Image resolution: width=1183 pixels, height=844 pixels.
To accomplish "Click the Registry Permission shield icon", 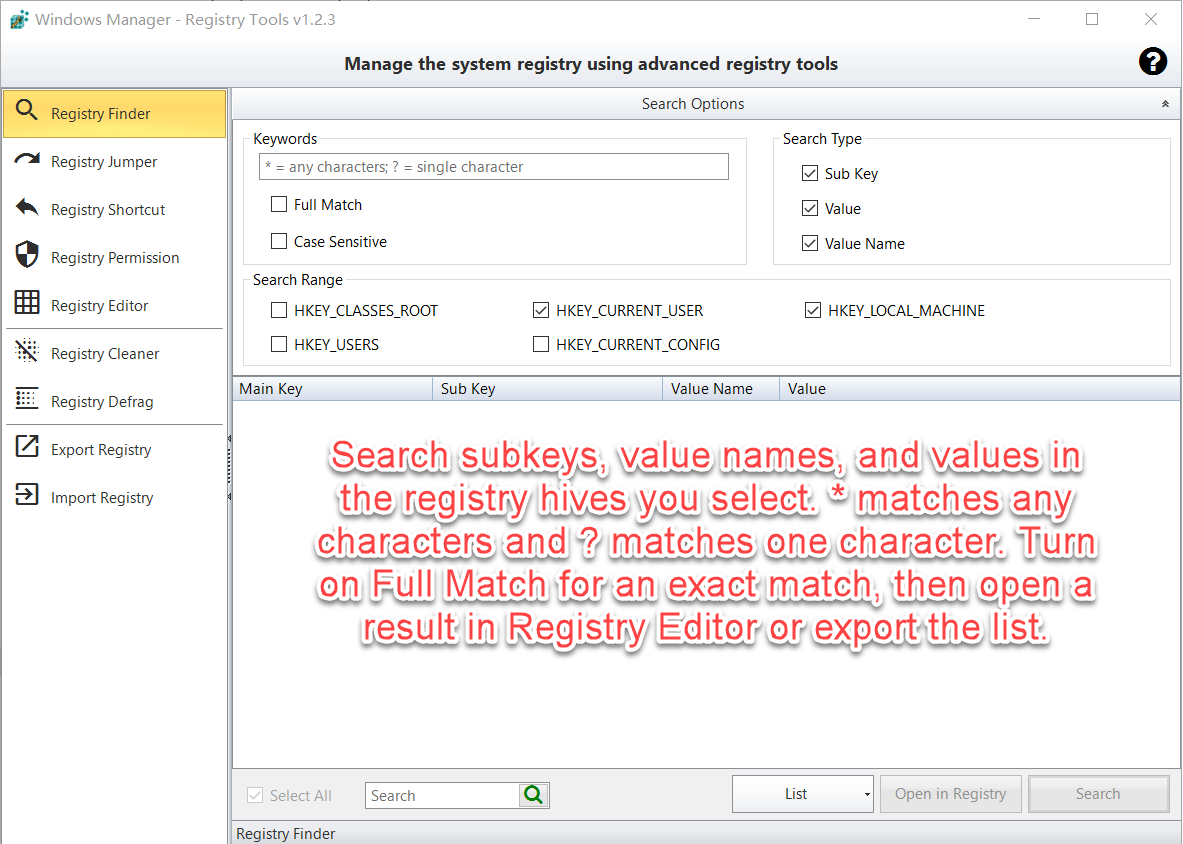I will (26, 255).
